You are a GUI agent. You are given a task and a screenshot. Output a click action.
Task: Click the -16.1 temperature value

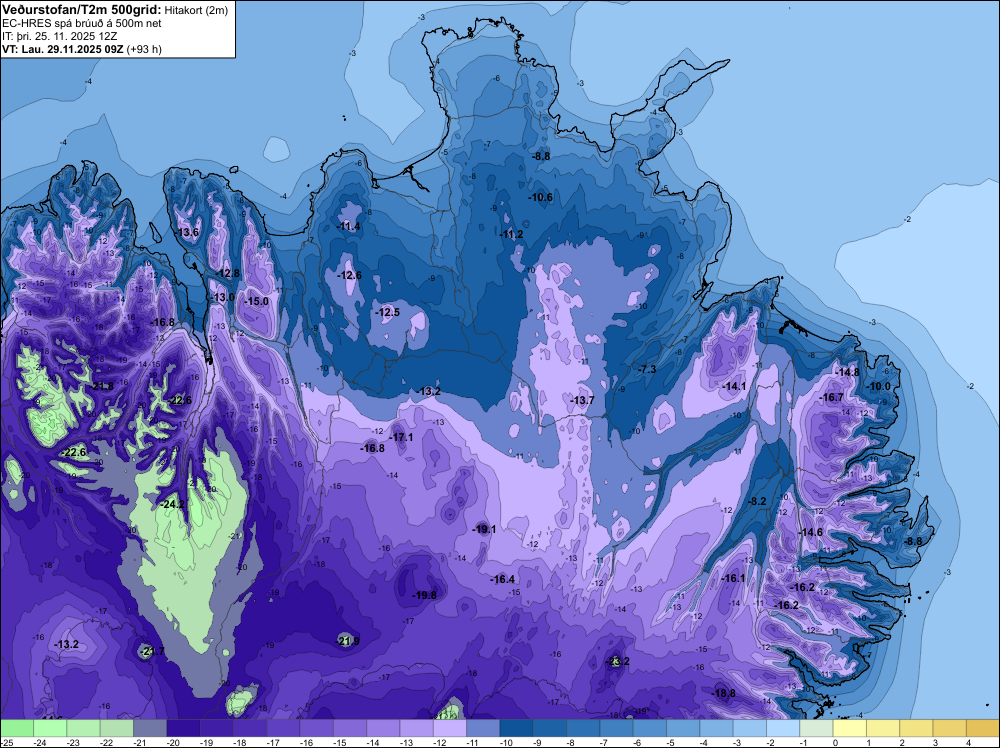tap(733, 578)
